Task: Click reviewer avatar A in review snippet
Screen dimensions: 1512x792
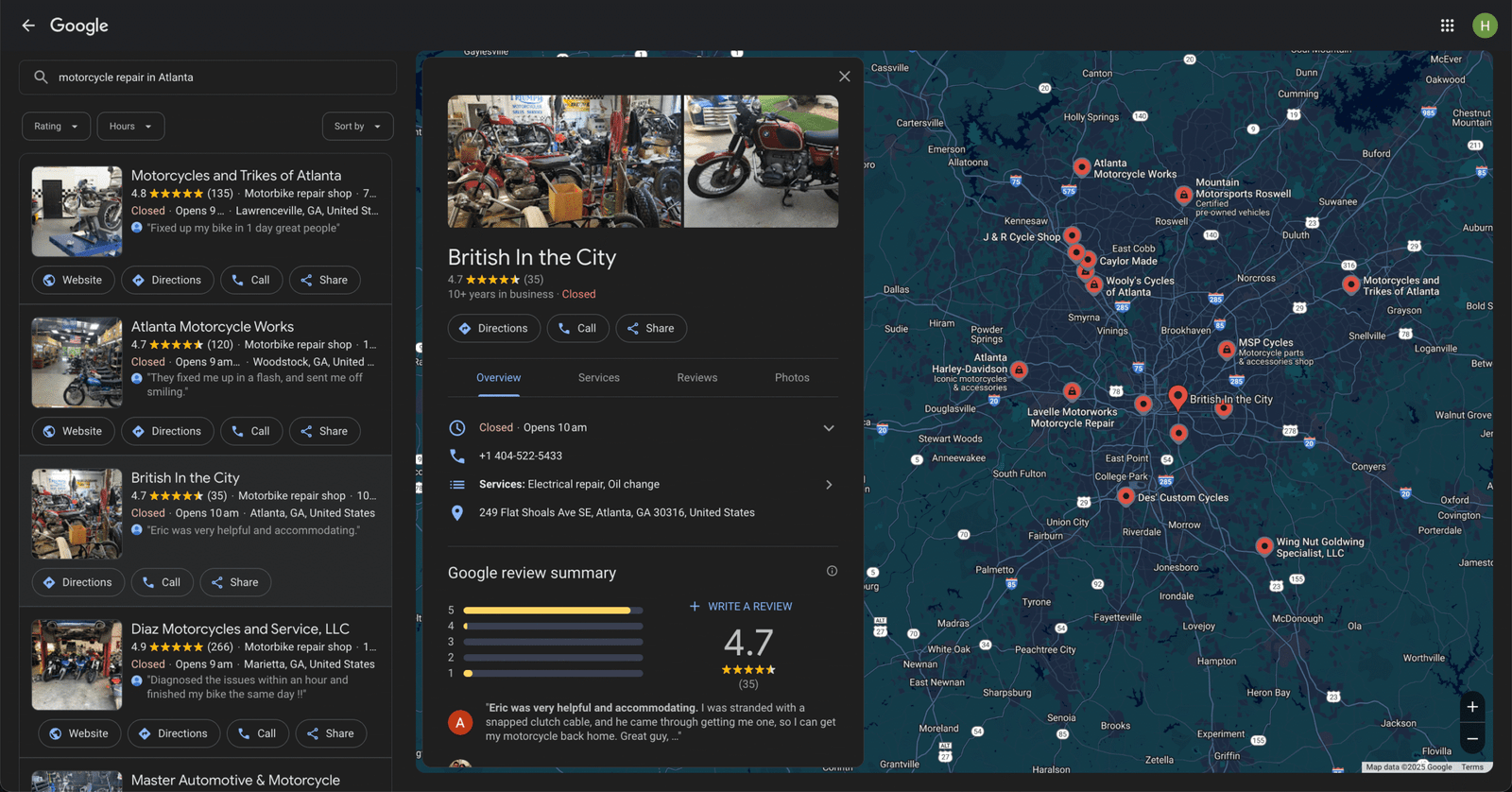Action: tap(460, 723)
